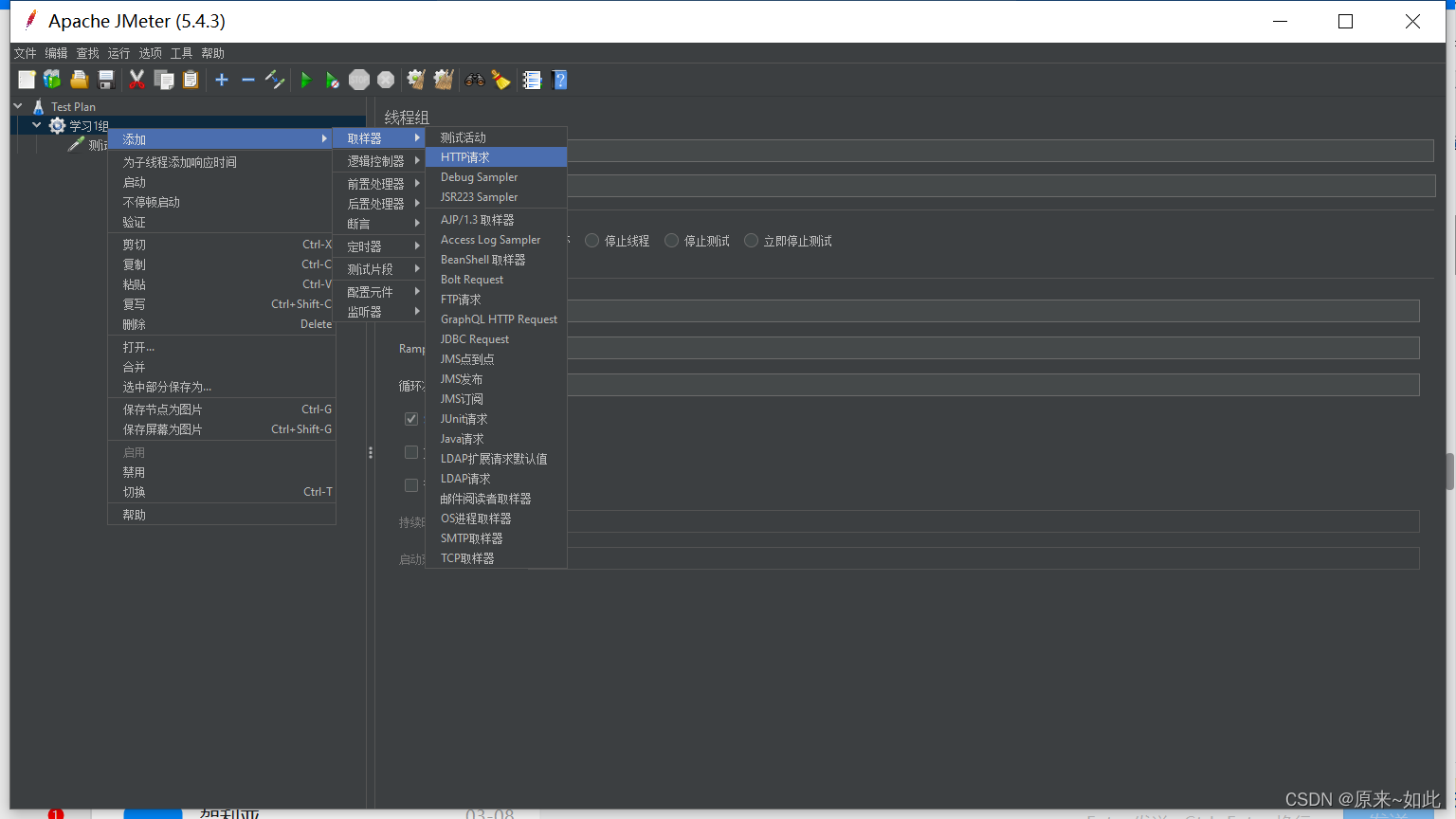
Task: Open the Templates toolbar icon
Action: 52,80
